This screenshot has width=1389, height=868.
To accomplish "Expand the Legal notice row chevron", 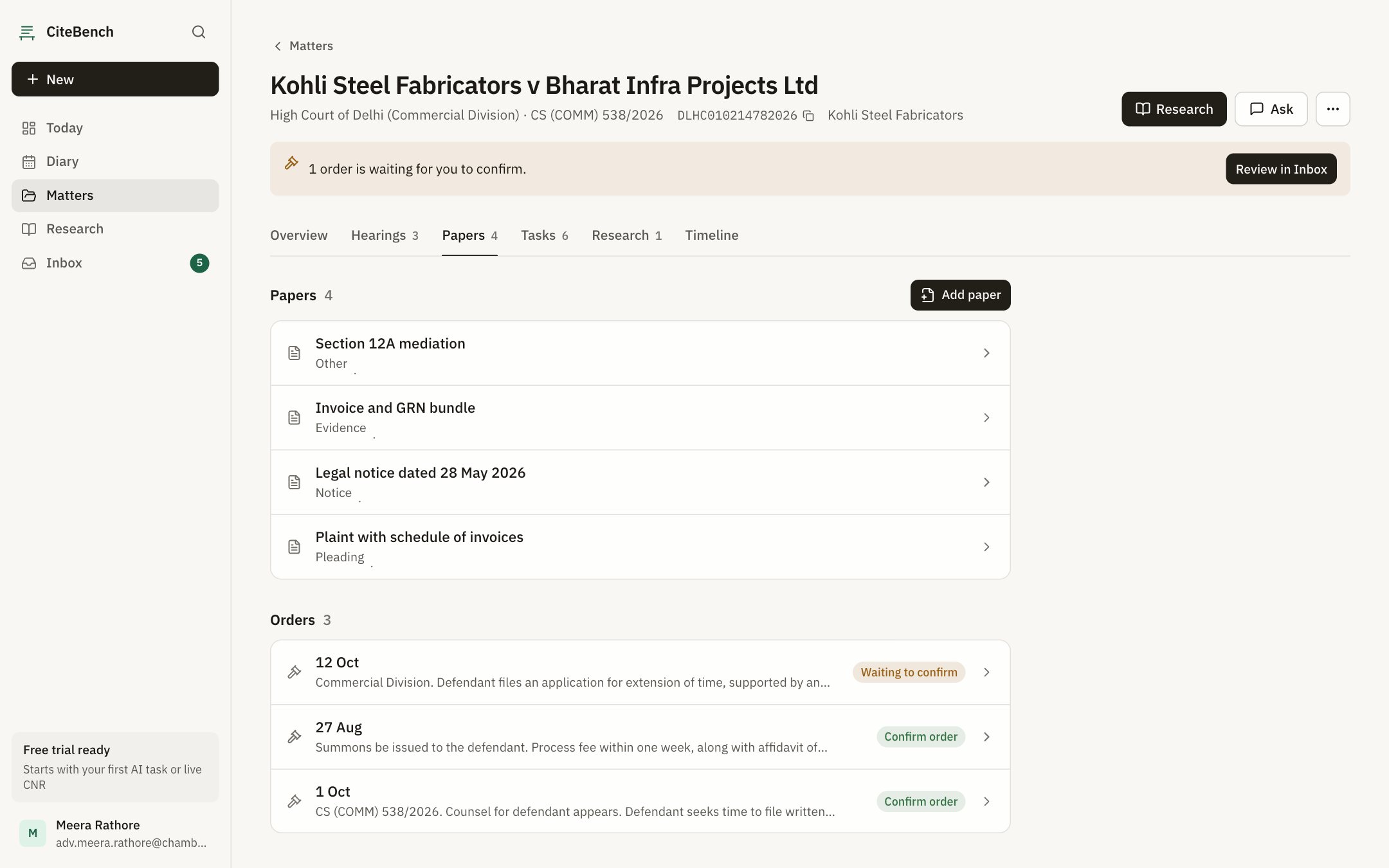I will pyautogui.click(x=986, y=482).
